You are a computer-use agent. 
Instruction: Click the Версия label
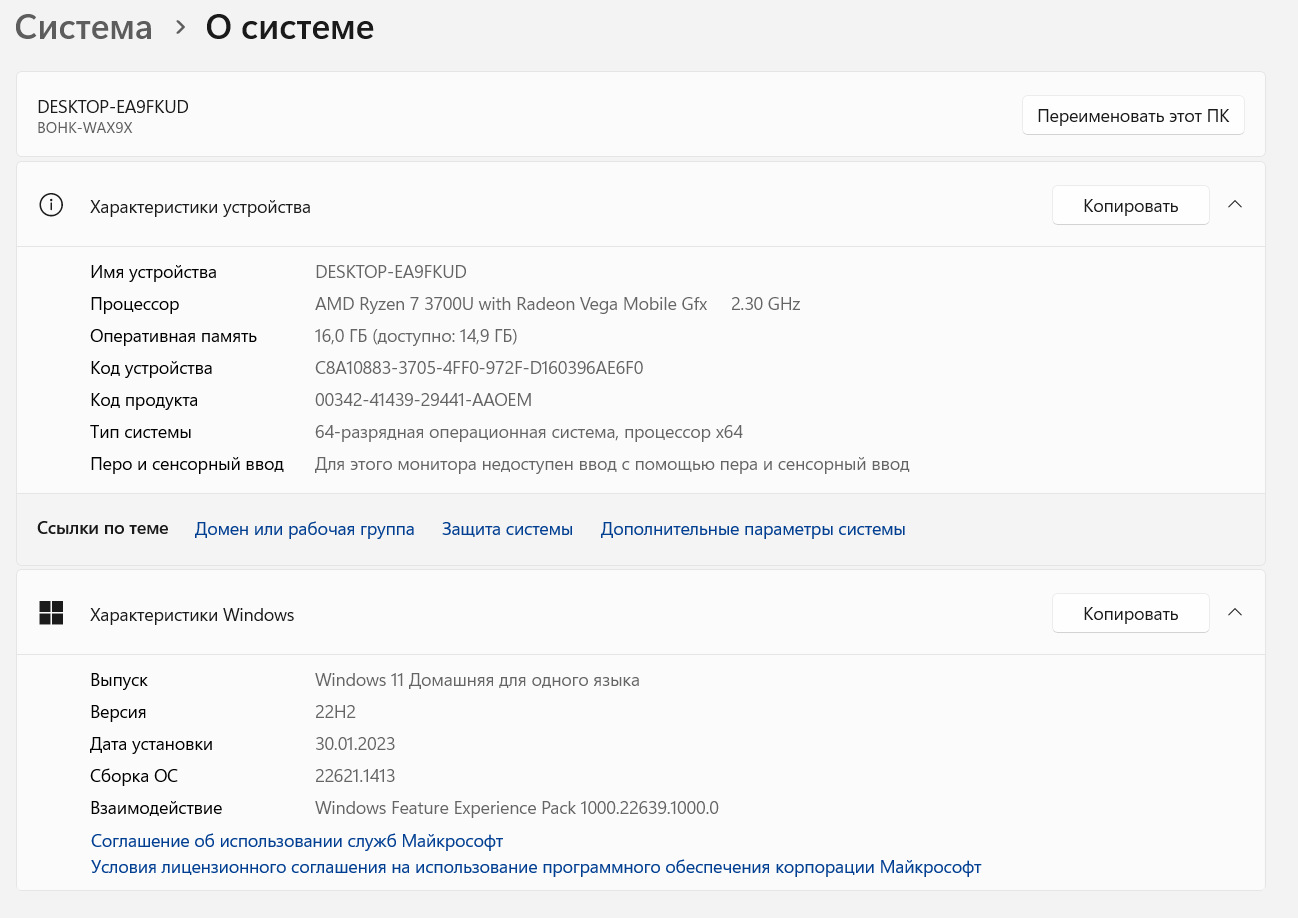[118, 712]
